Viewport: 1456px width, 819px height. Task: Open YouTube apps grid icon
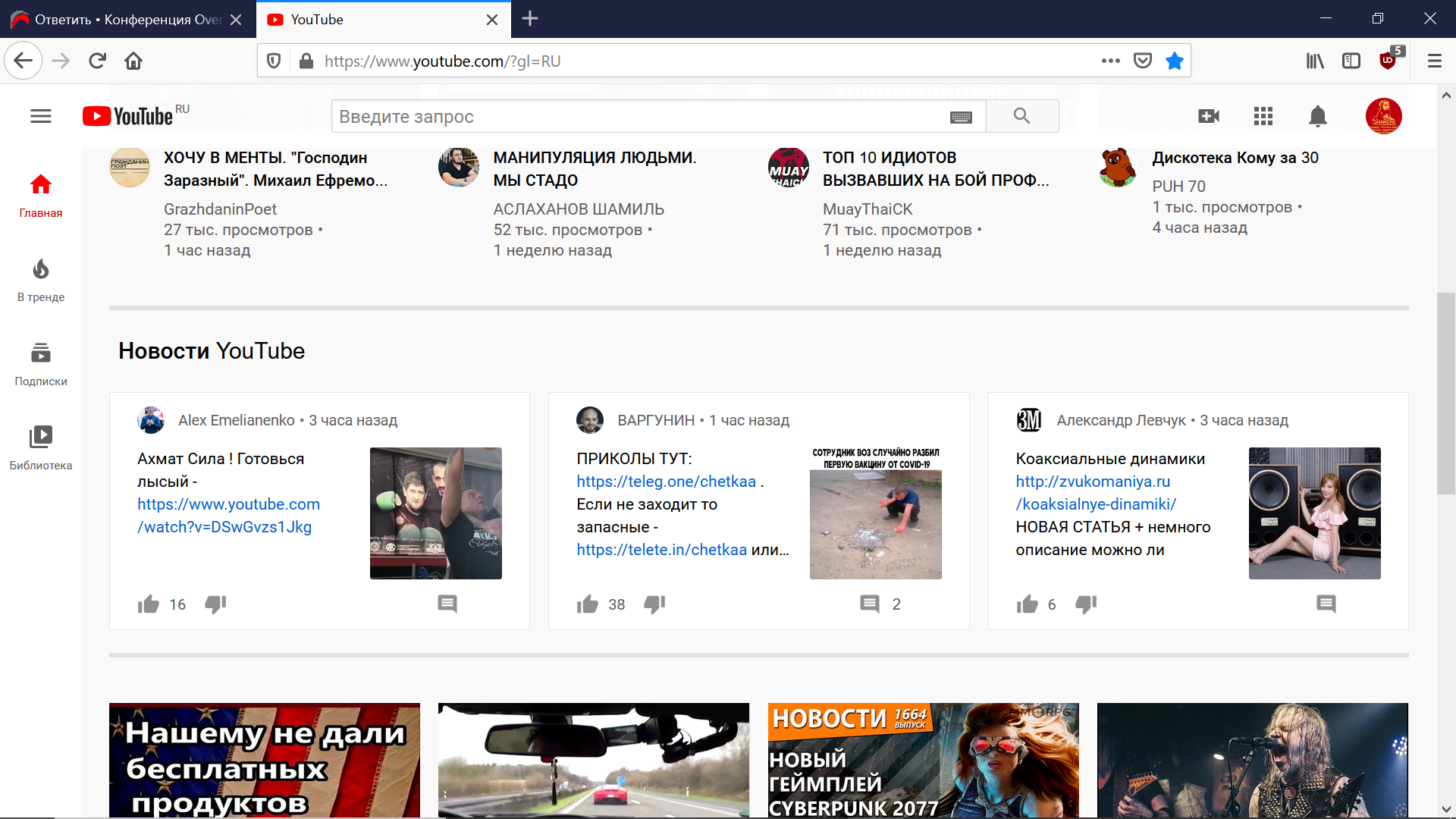point(1263,116)
